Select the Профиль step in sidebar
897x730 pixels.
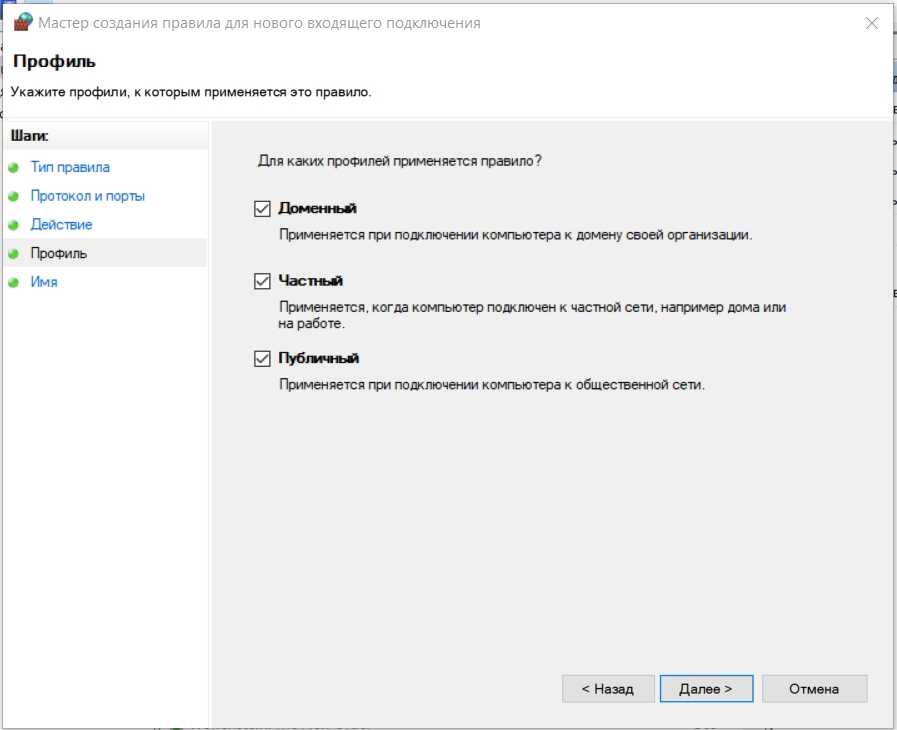click(x=59, y=254)
